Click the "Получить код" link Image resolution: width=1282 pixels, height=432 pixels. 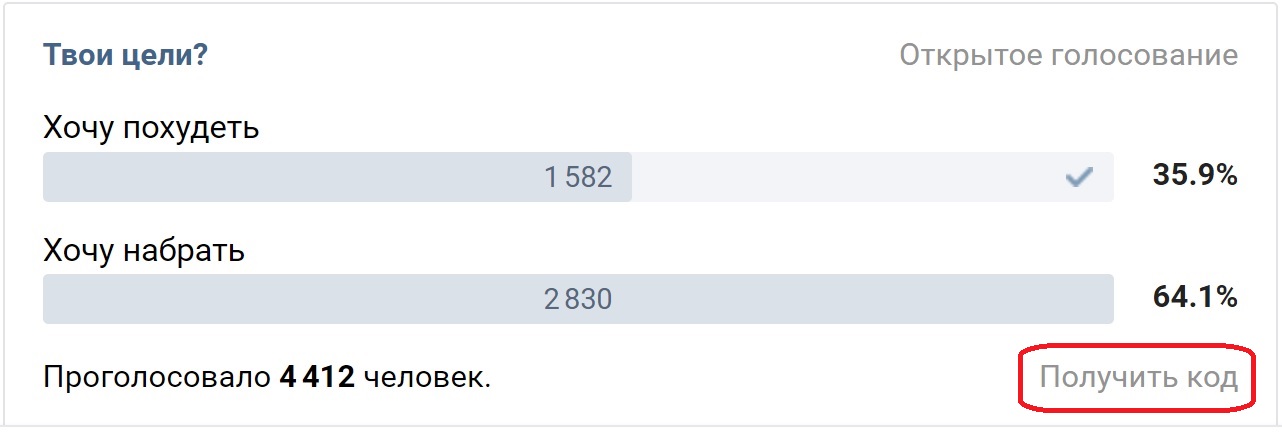point(1138,379)
